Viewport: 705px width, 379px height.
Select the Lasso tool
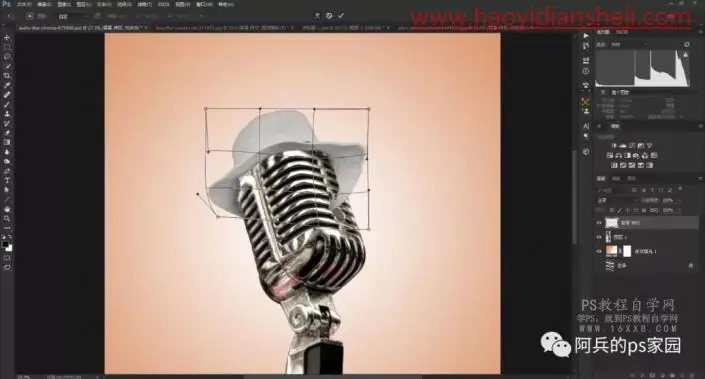7,57
